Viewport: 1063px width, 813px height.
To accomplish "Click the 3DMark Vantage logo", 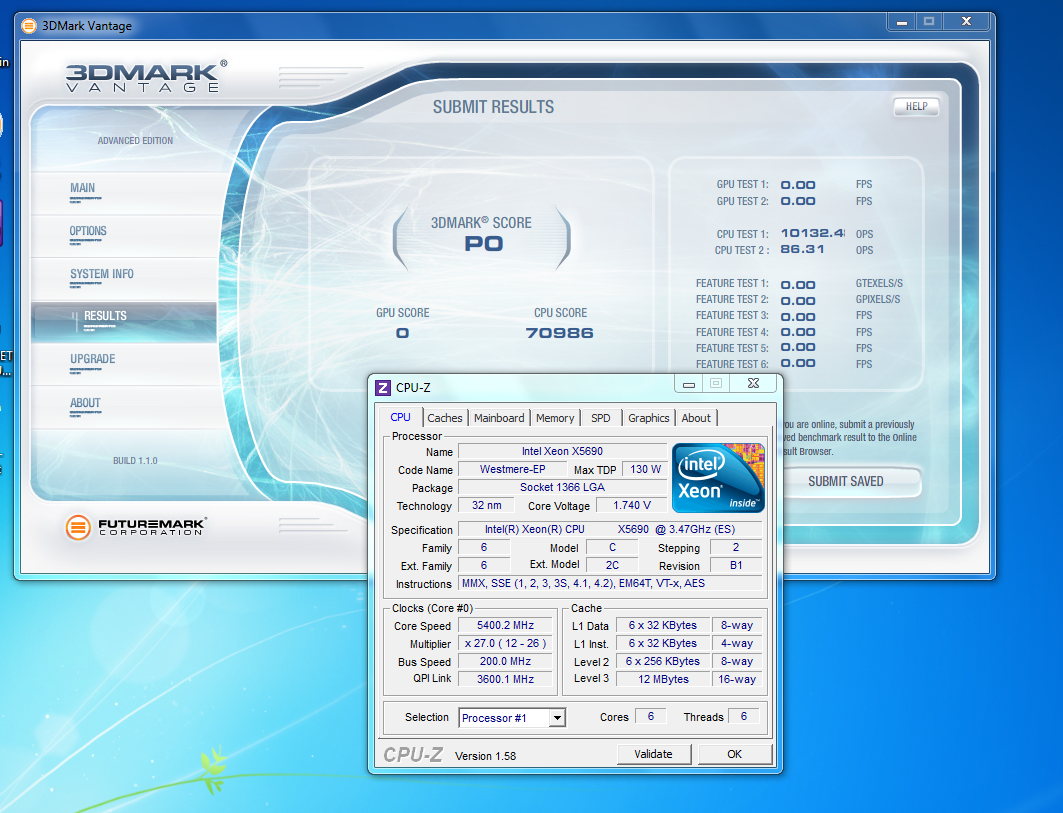I will (x=146, y=76).
